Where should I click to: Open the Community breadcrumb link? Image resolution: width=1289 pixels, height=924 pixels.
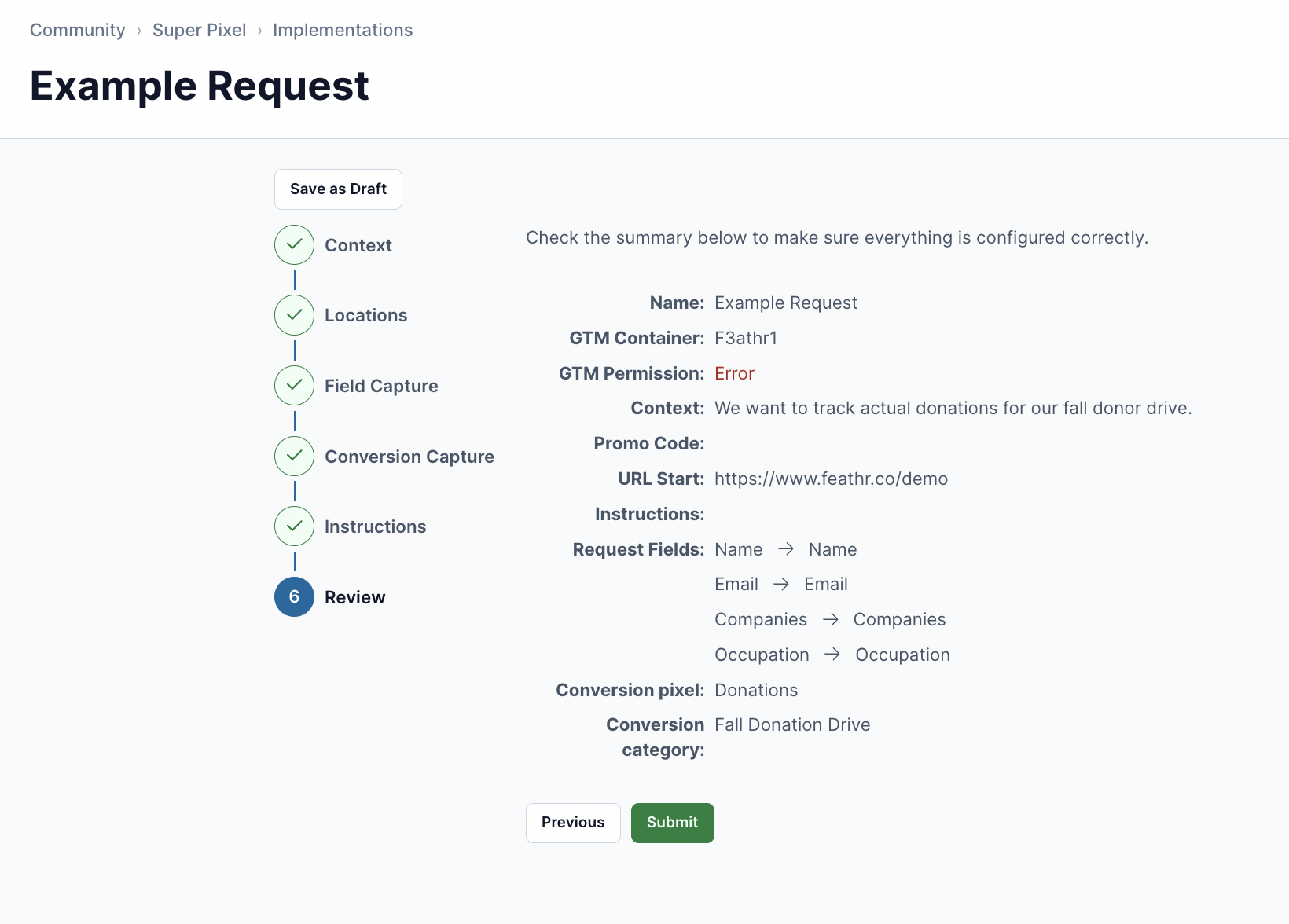tap(78, 30)
